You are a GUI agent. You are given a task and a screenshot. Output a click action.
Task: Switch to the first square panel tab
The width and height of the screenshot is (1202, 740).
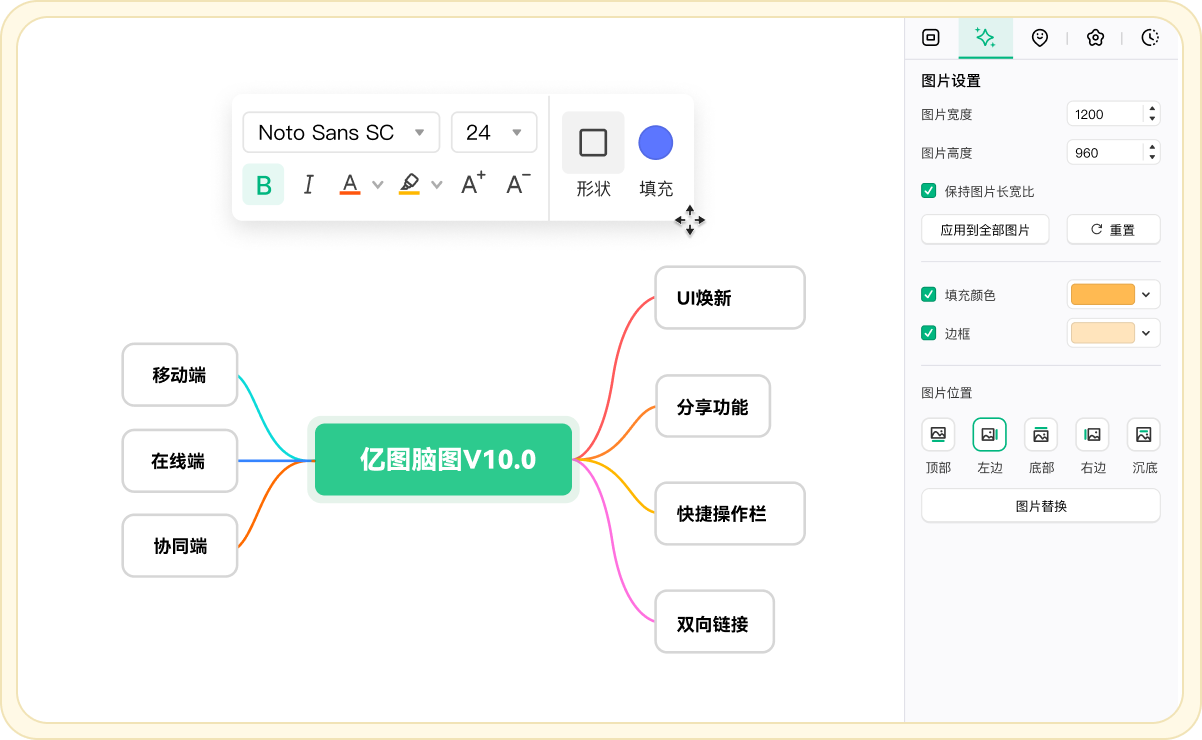click(931, 38)
